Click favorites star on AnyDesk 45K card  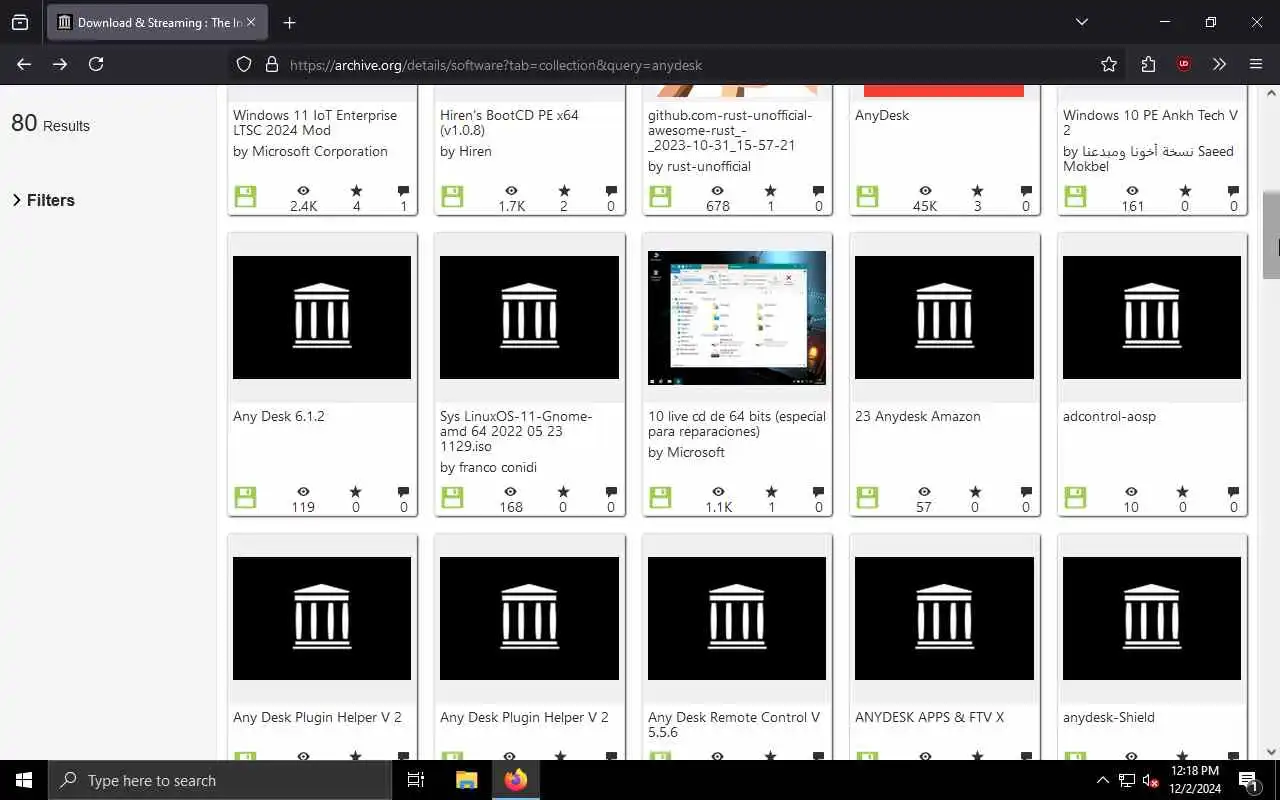point(977,191)
